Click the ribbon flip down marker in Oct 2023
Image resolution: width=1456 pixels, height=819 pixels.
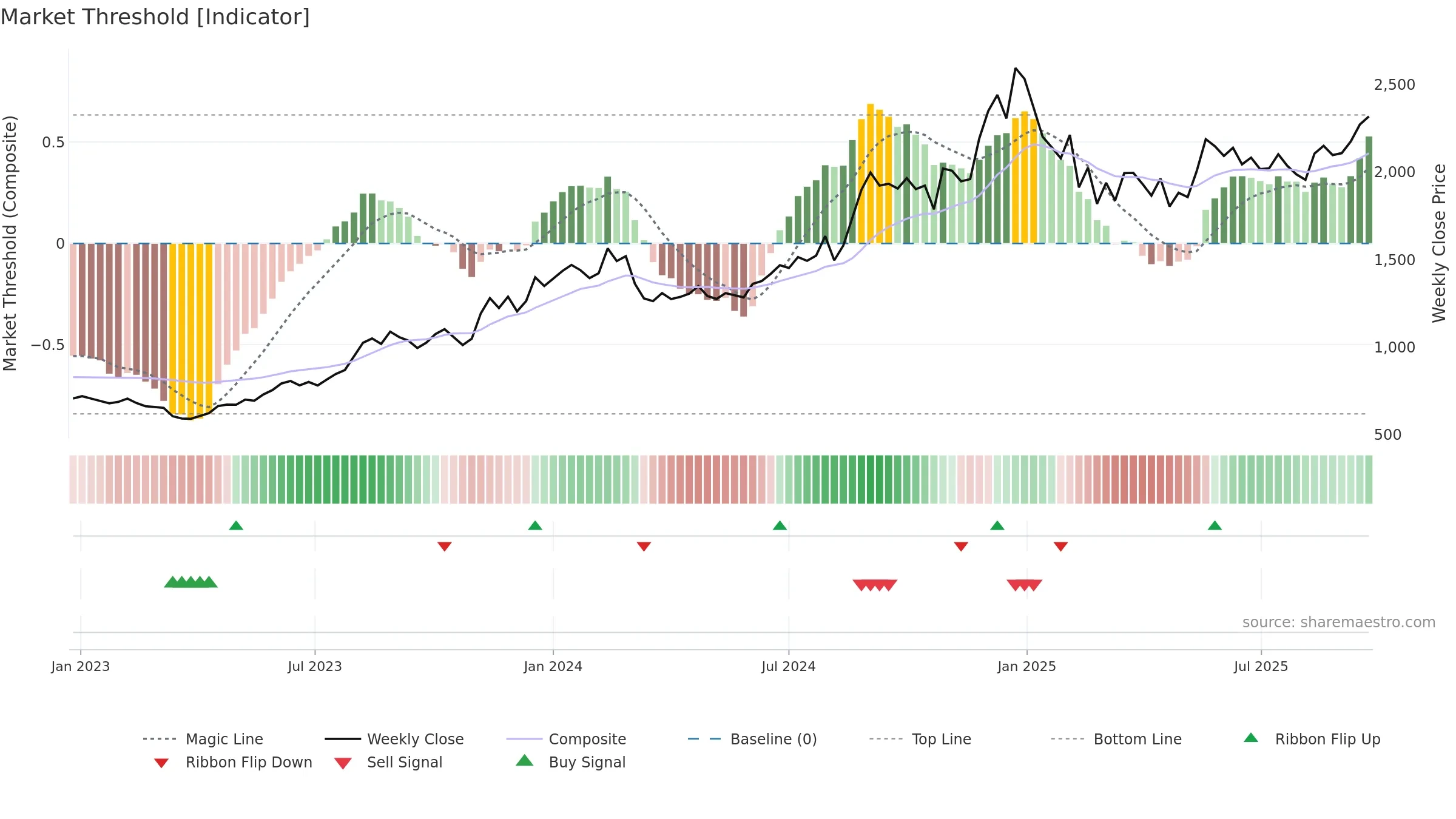pos(445,547)
